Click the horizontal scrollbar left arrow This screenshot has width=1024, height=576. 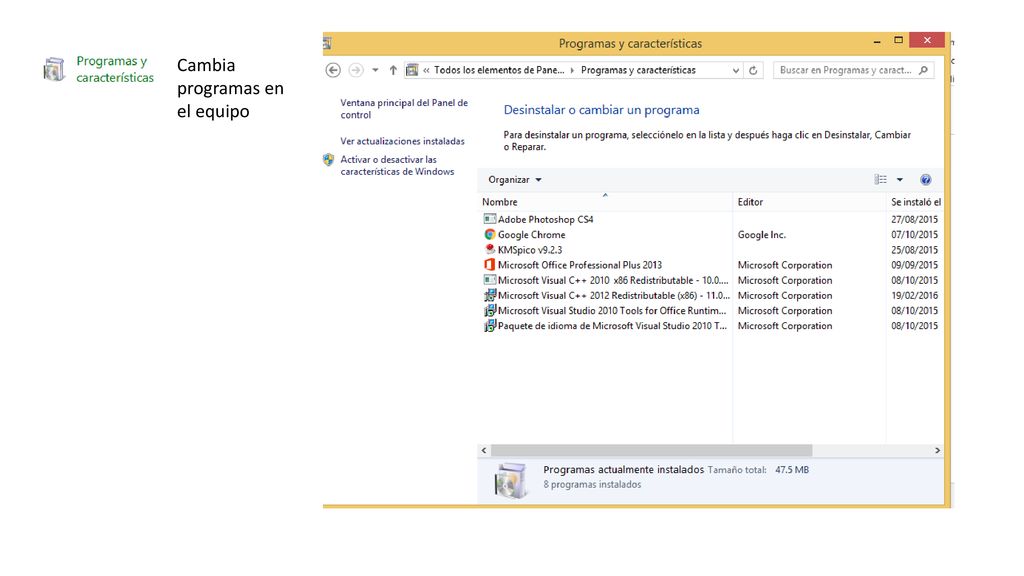coord(484,450)
